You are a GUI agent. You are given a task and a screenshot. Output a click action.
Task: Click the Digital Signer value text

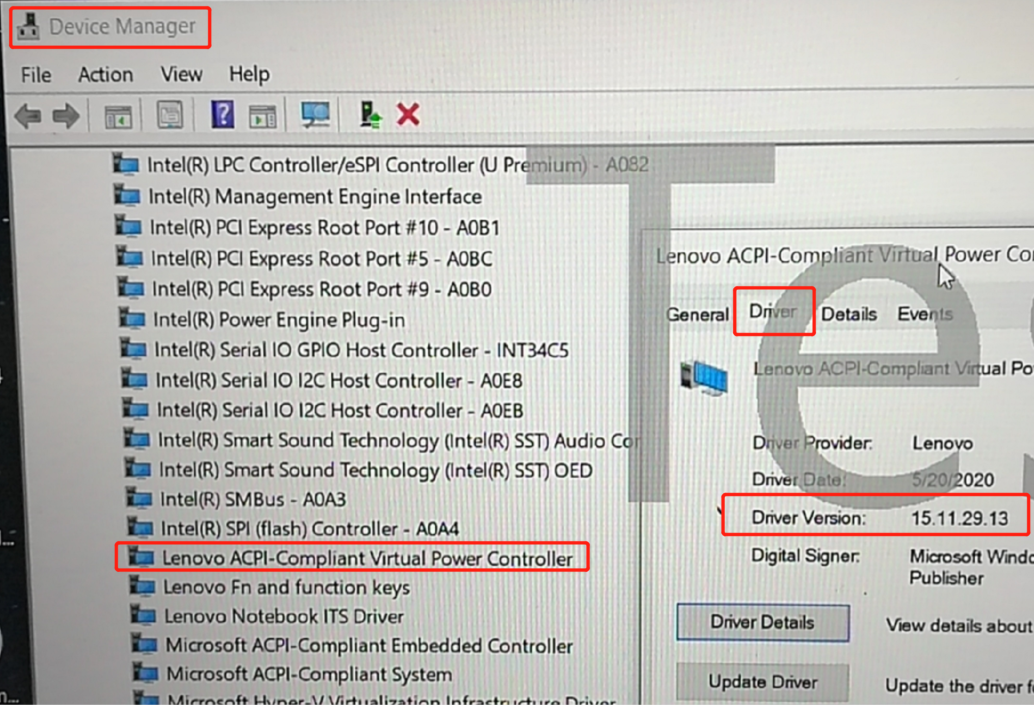point(971,567)
